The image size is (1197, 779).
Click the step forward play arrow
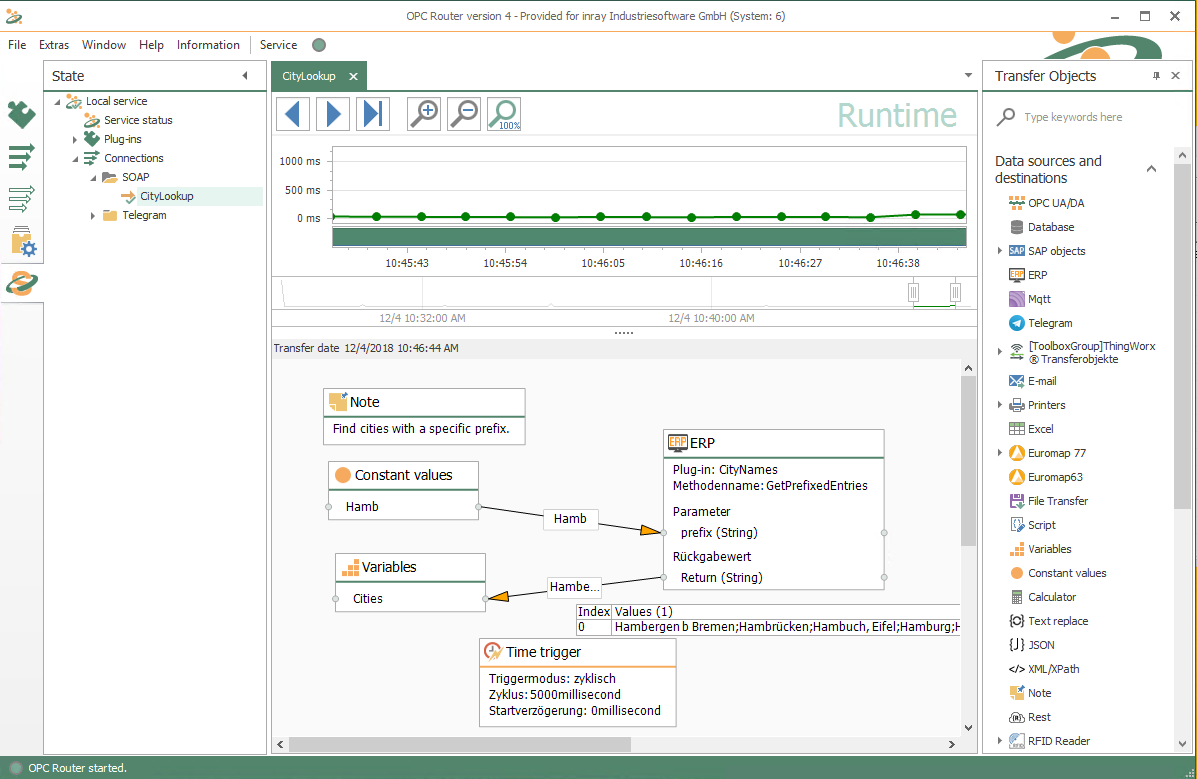click(333, 114)
